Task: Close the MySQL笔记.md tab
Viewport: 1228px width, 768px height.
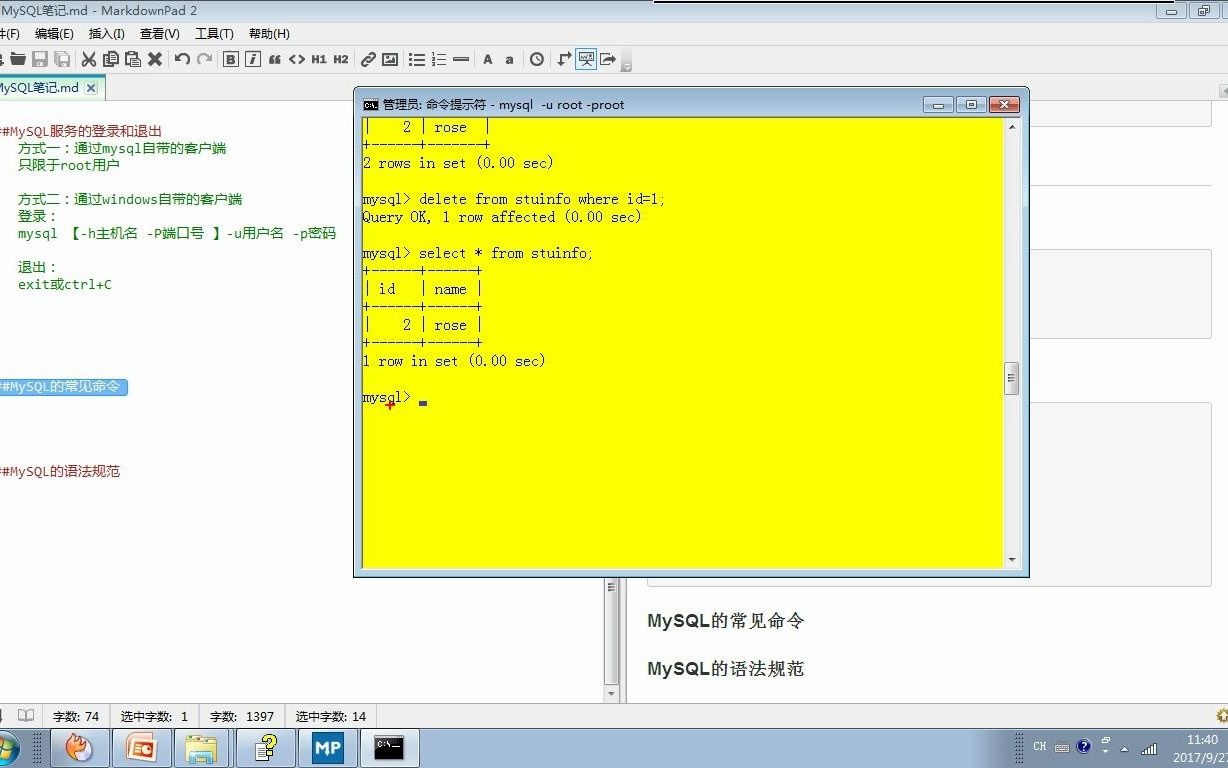Action: pyautogui.click(x=91, y=88)
